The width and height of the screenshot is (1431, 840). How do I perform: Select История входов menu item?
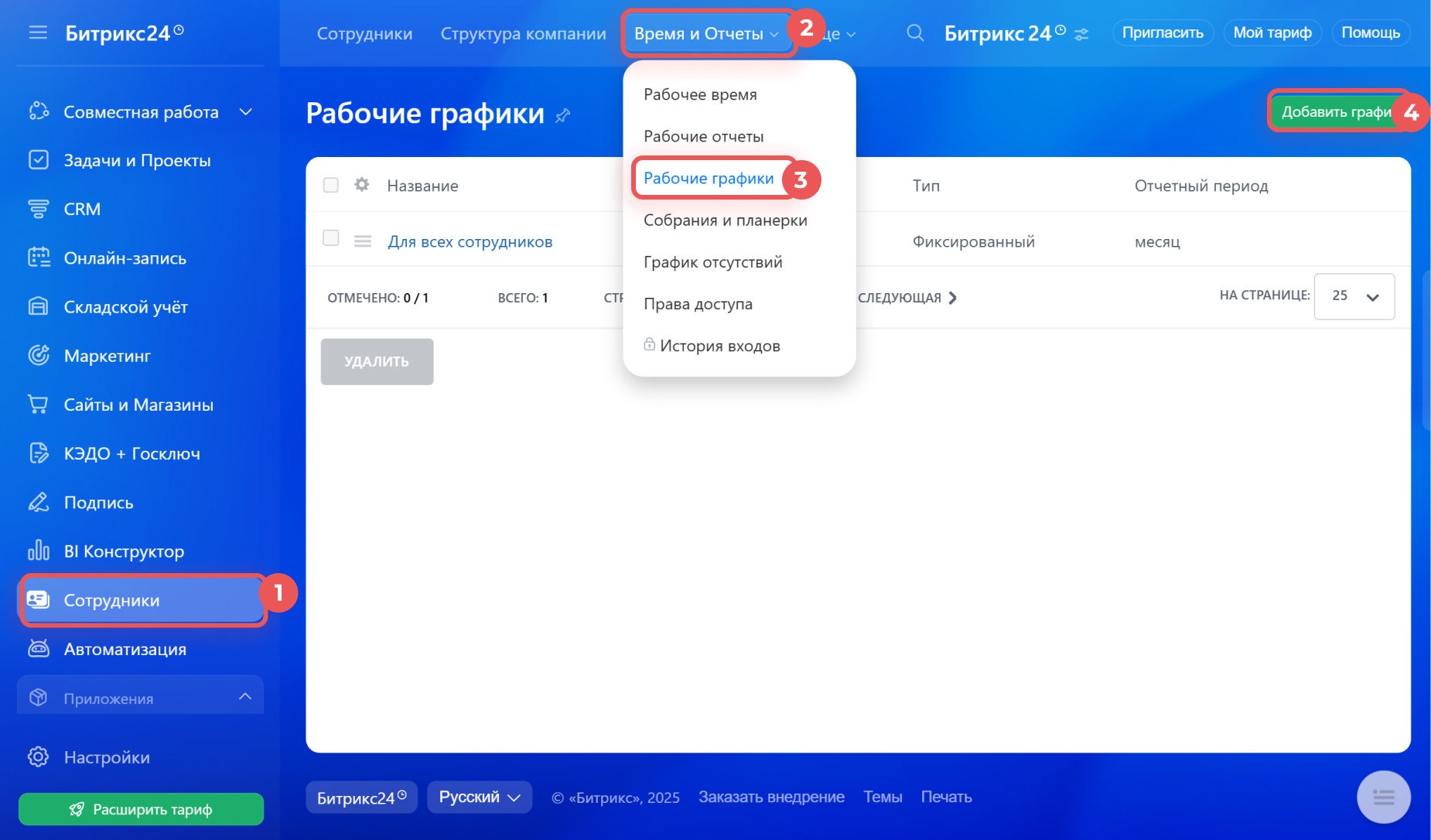point(720,346)
